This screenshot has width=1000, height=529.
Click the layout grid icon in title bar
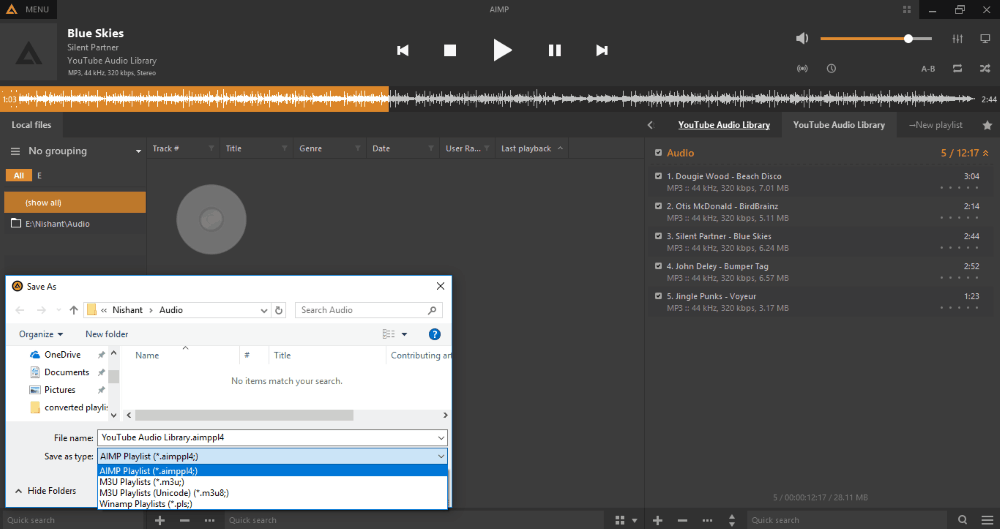[906, 10]
